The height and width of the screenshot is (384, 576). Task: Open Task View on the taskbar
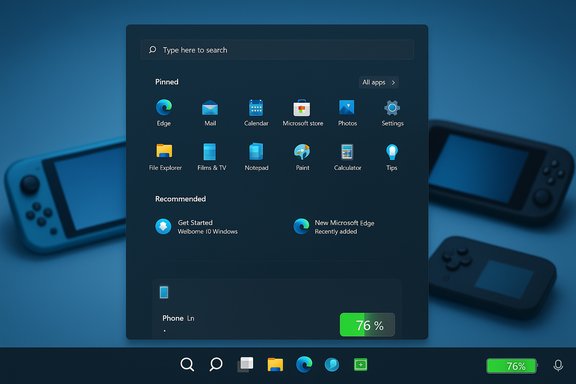click(245, 365)
